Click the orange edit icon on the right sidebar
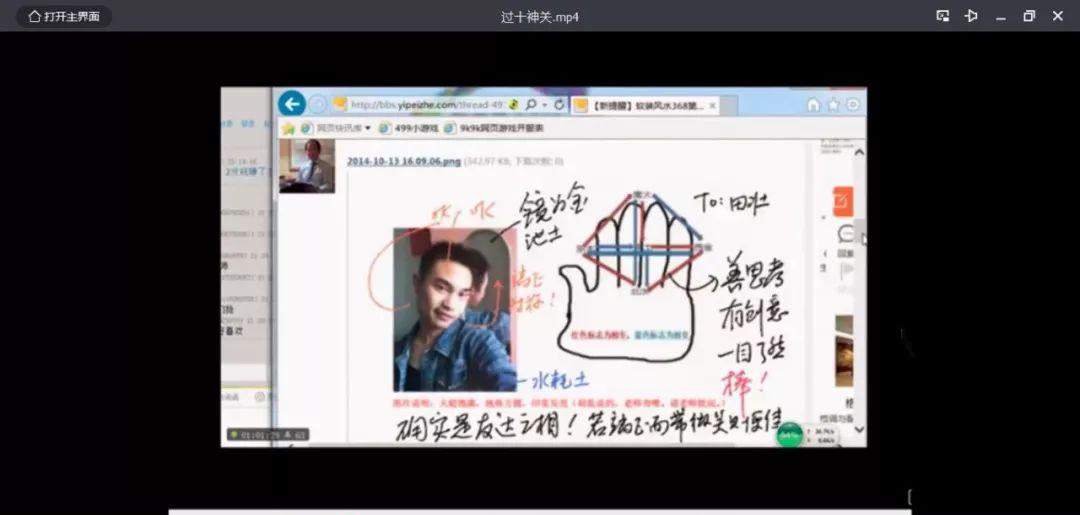Screen dimensions: 1080x515 pos(842,201)
